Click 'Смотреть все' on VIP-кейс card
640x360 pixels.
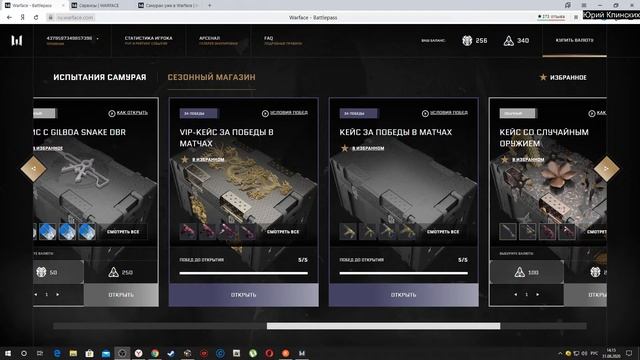[x=283, y=232]
